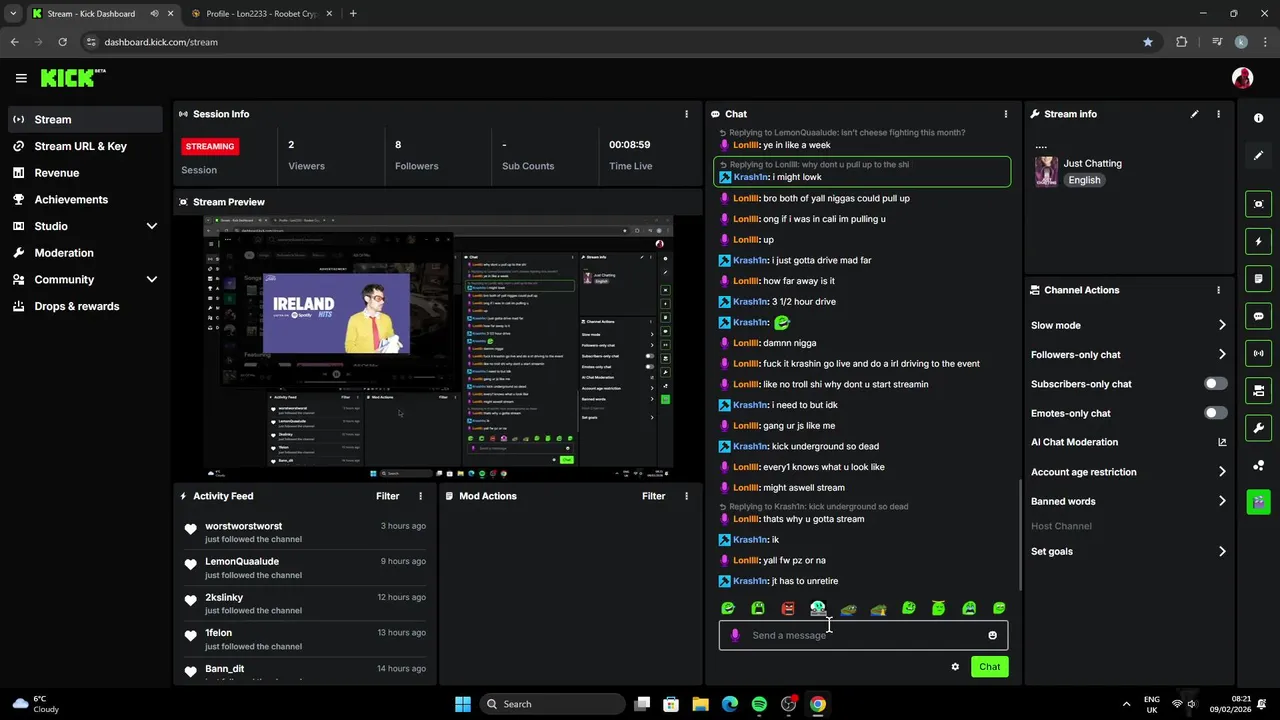Toggle Emotes-only chat switch
This screenshot has height=720, width=1280.
click(x=1215, y=413)
